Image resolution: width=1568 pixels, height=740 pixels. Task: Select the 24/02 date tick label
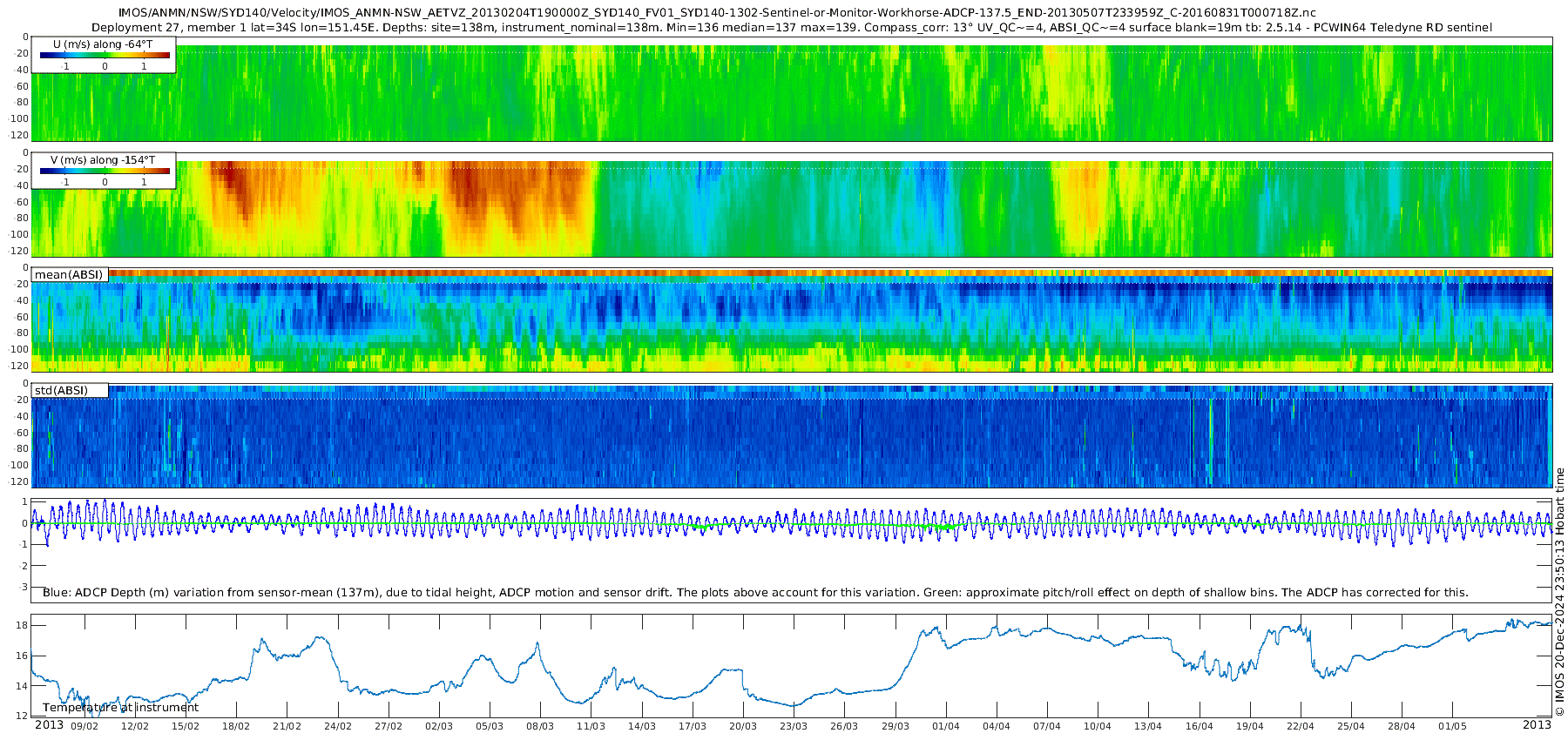(338, 726)
